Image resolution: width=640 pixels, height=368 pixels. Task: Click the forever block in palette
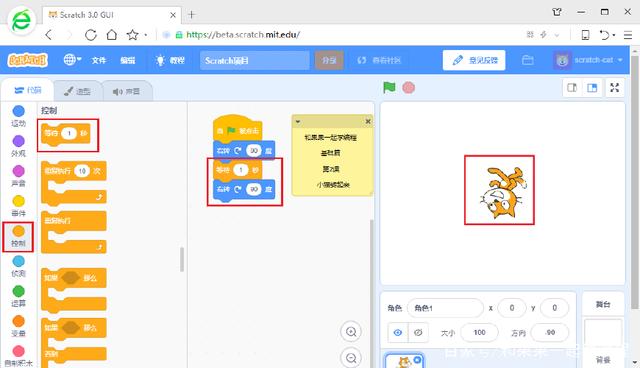coord(73,233)
